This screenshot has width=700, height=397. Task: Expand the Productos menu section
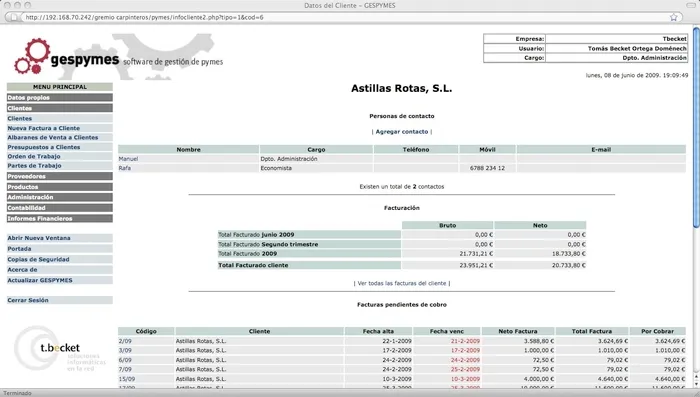pos(59,187)
